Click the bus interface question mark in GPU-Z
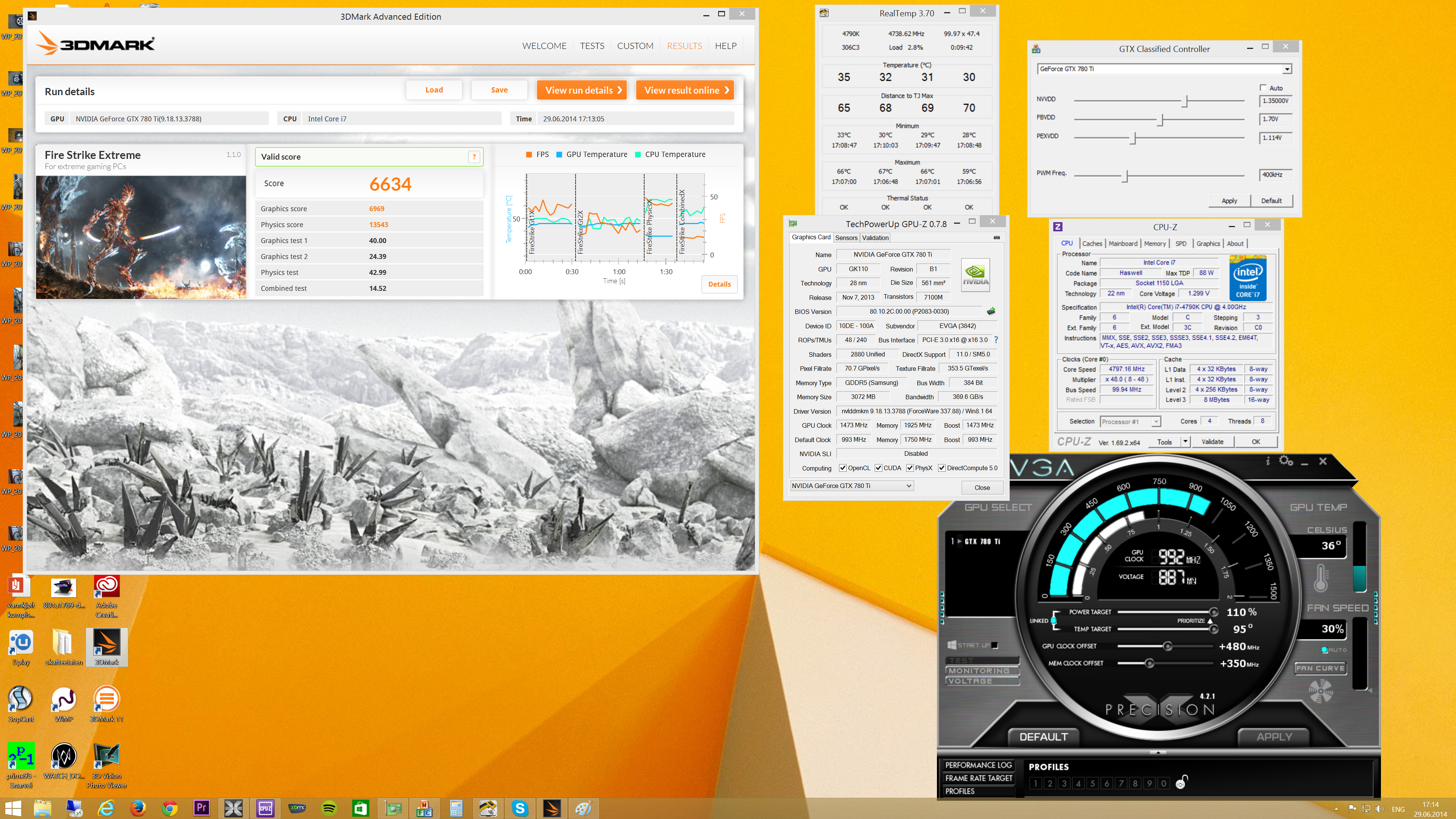This screenshot has width=1456, height=819. click(996, 340)
